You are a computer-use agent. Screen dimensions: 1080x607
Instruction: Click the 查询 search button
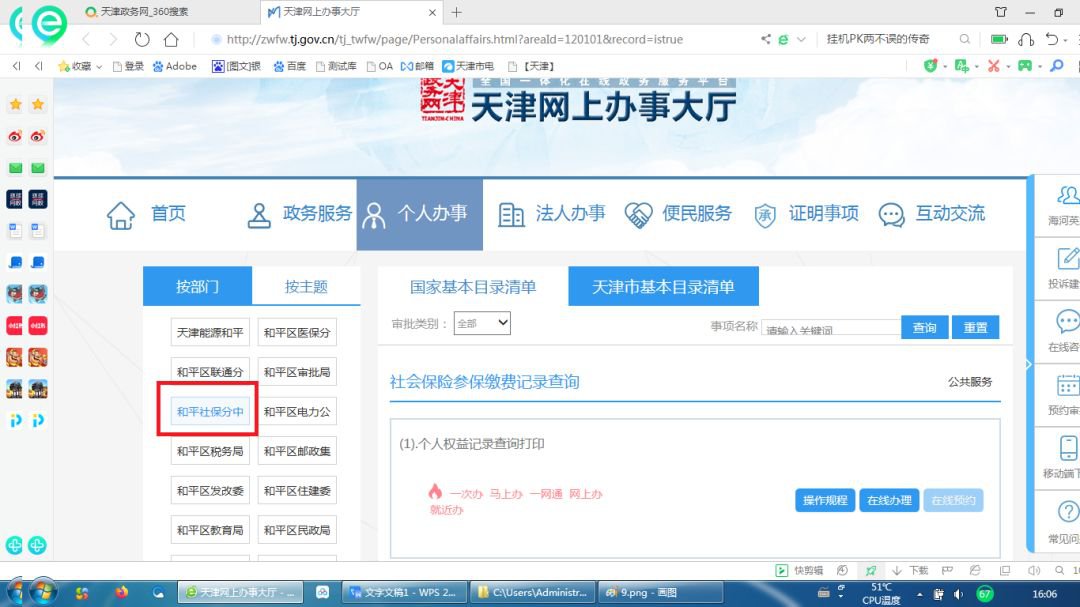coord(924,328)
